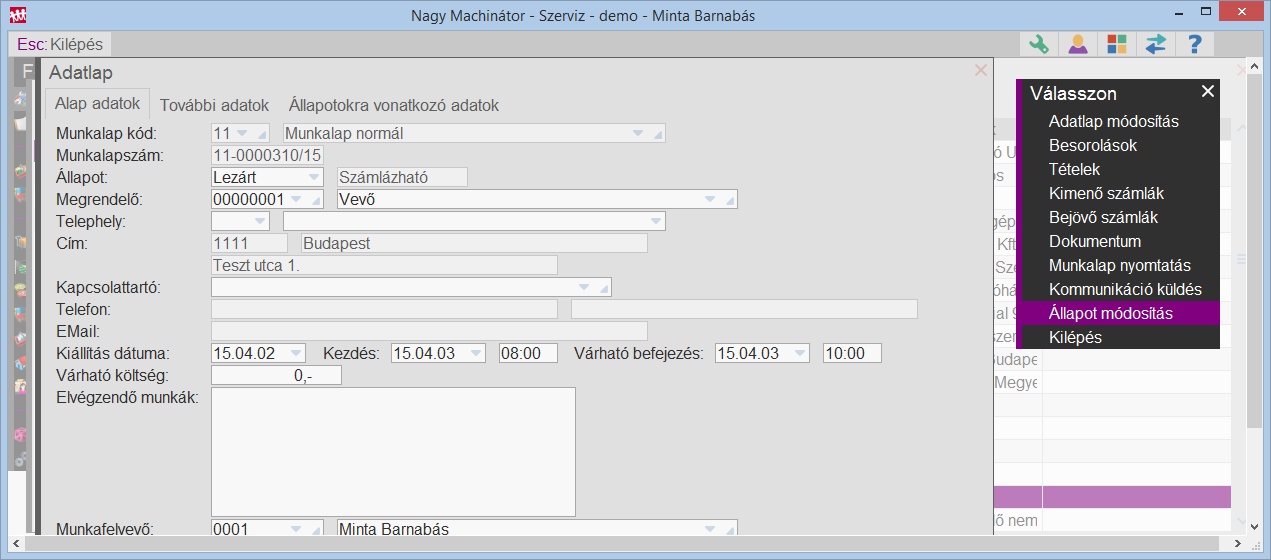The image size is (1271, 560).
Task: Open the Várható befejezés date dropdown
Action: pyautogui.click(x=799, y=353)
